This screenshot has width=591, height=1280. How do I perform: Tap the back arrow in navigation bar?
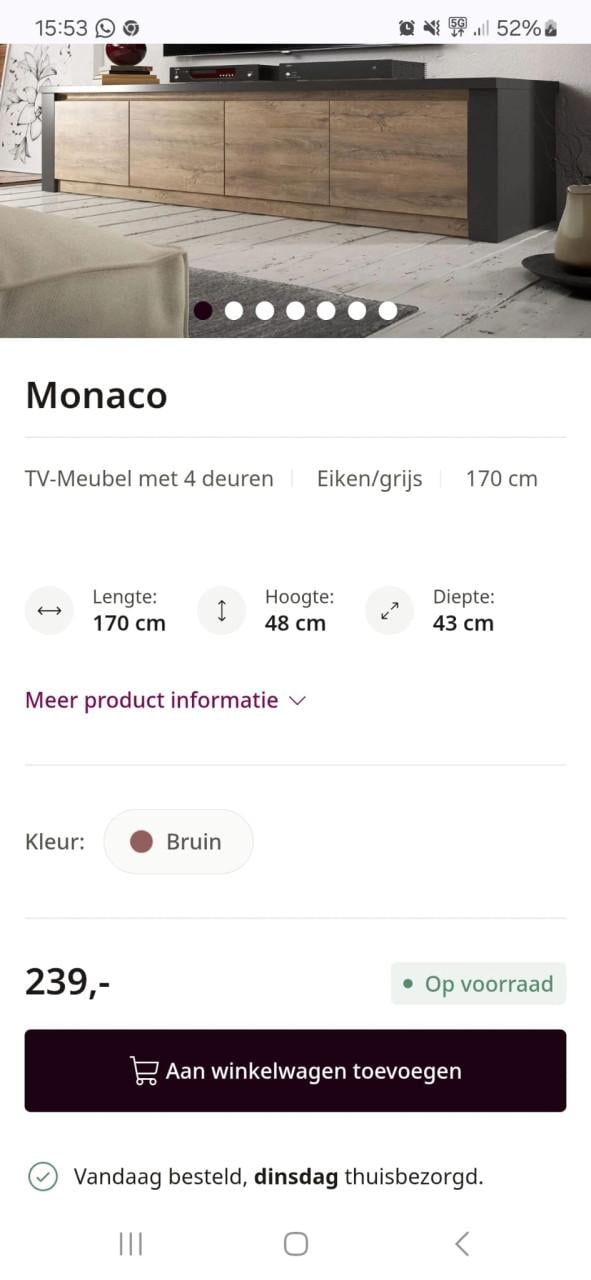(x=461, y=1243)
